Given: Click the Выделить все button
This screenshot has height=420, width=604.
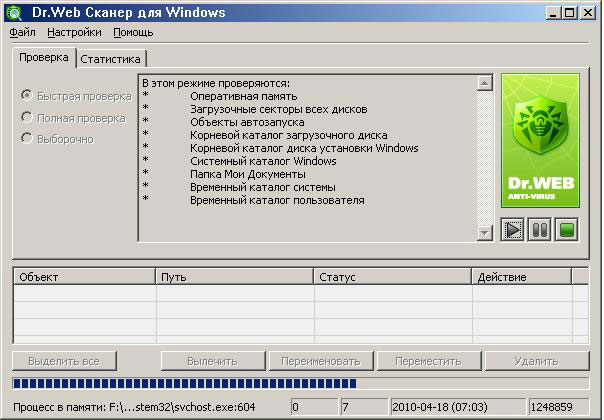Looking at the screenshot, I should click(64, 361).
